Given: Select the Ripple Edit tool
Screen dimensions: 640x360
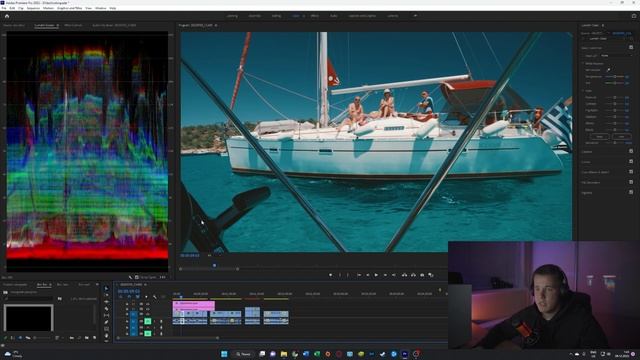Looking at the screenshot, I should (x=107, y=302).
